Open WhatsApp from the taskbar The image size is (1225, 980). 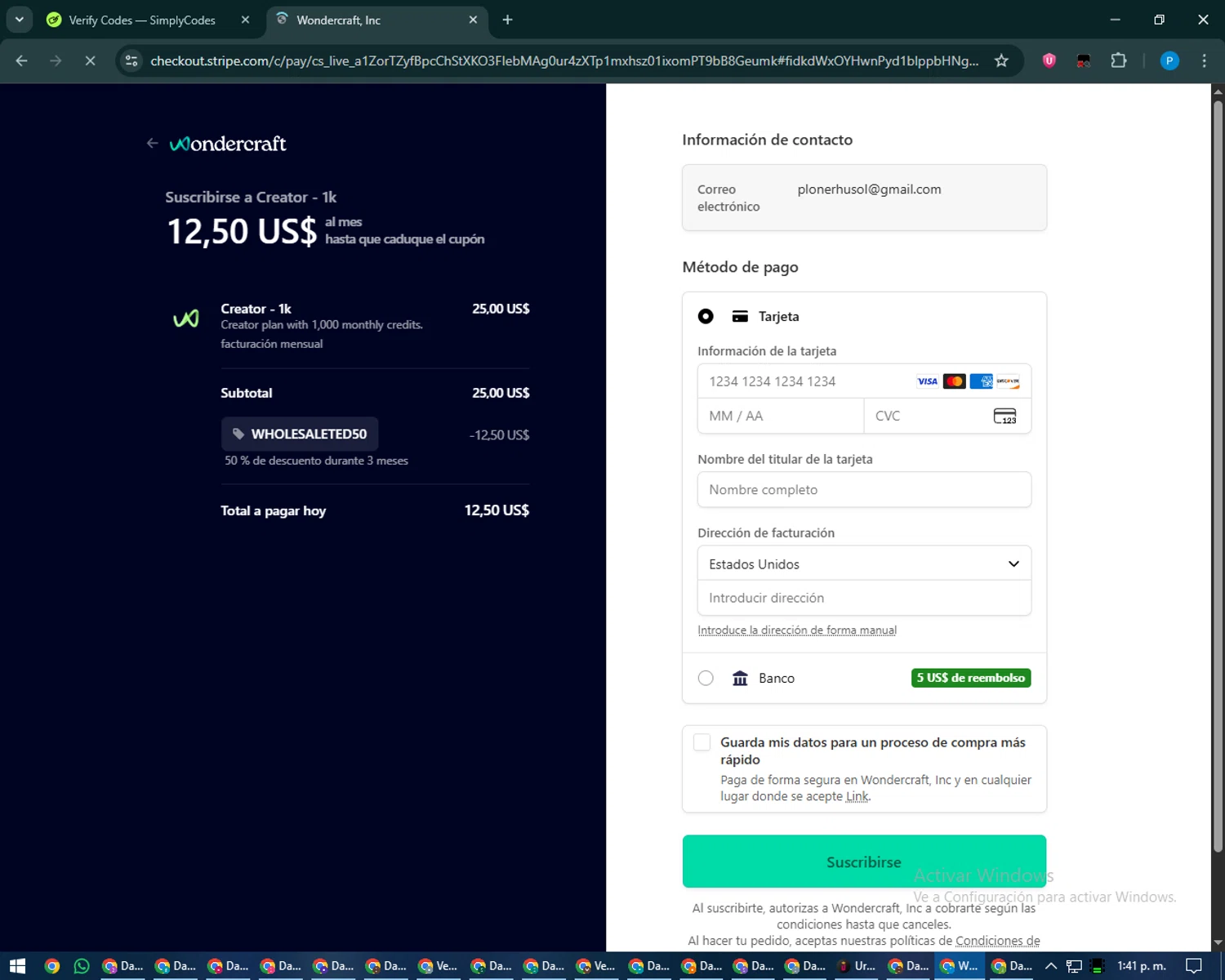[x=82, y=966]
